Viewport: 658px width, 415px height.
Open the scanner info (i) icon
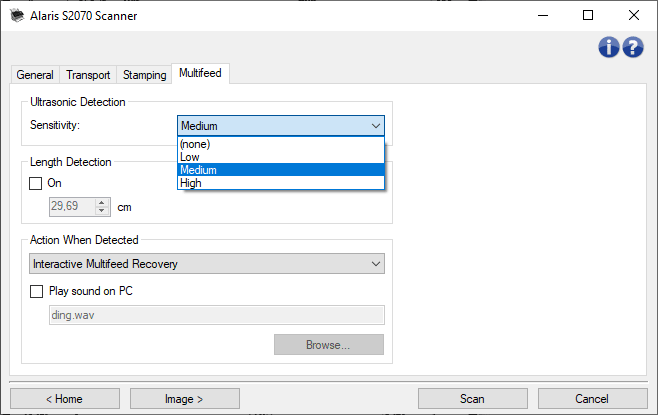click(x=608, y=47)
